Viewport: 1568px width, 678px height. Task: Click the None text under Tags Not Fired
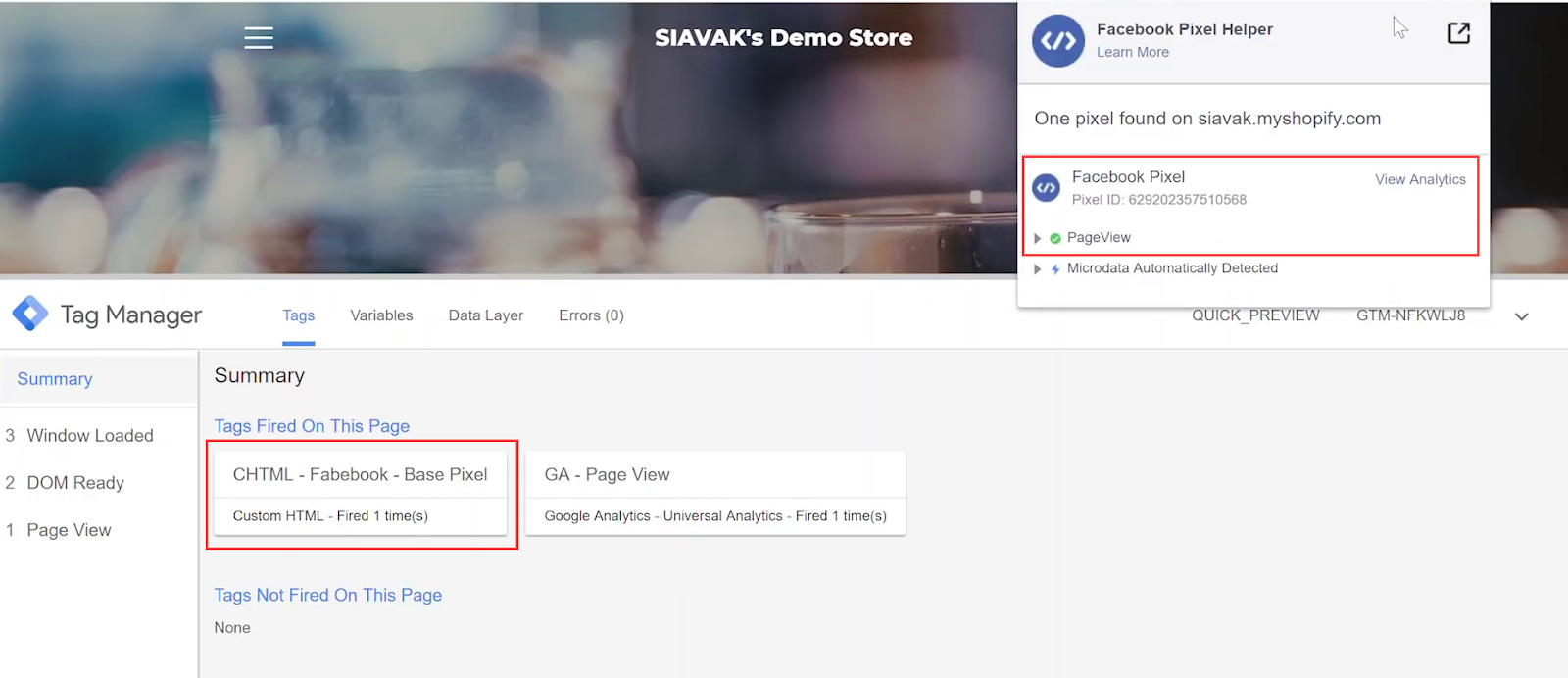click(232, 628)
